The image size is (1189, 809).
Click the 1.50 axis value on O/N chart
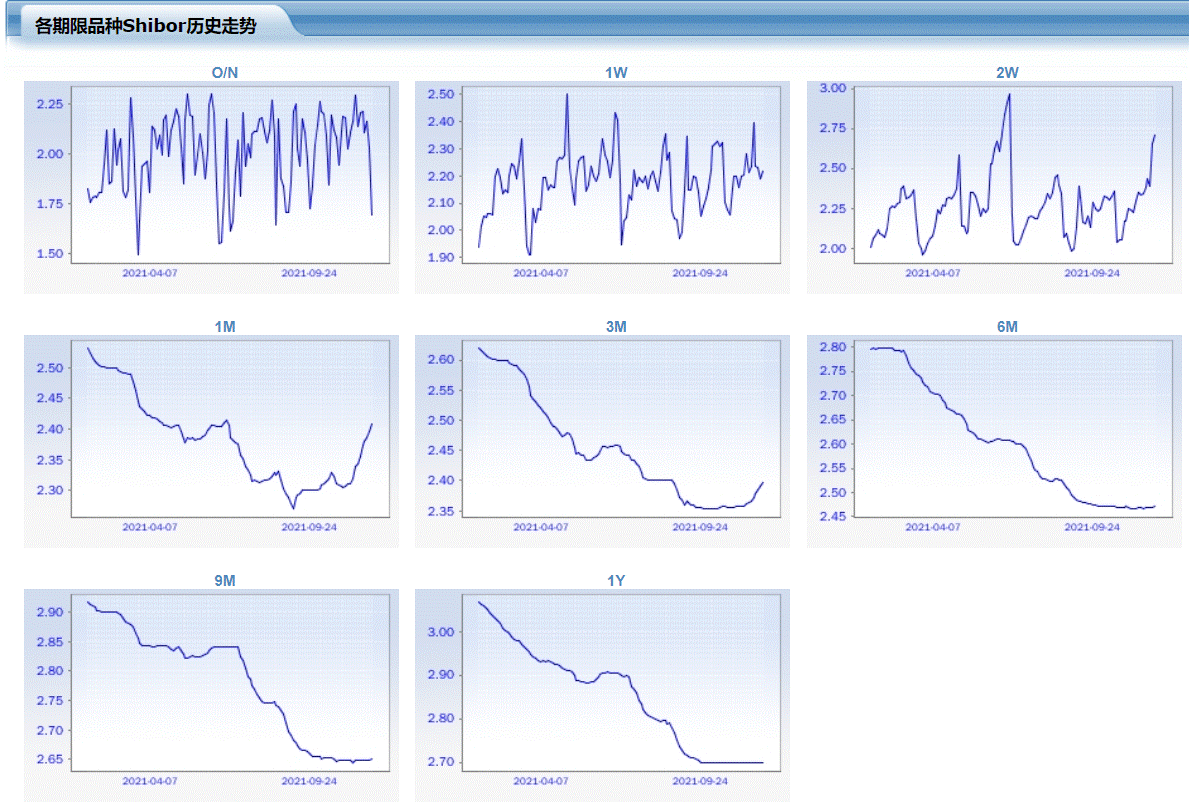coord(50,253)
